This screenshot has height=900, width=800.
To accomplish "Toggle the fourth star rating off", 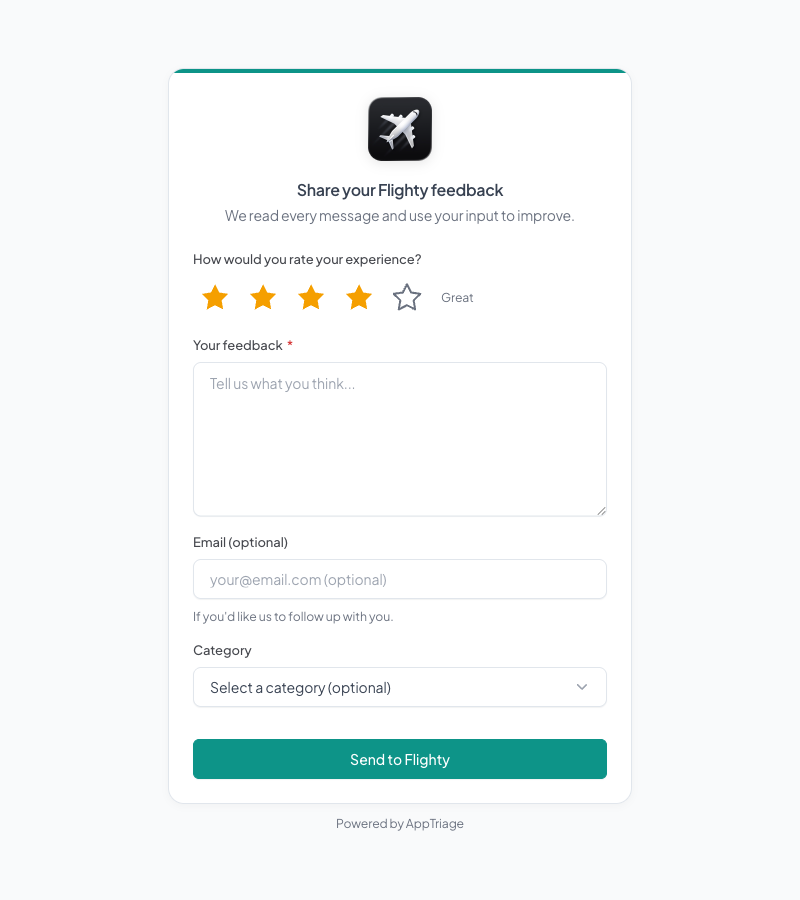I will coord(358,297).
